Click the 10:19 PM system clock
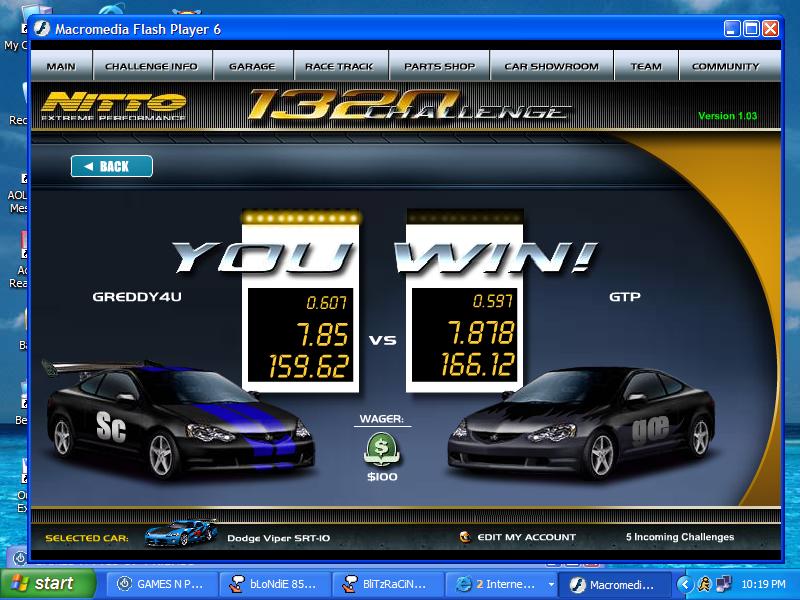The width and height of the screenshot is (800, 600). 763,584
